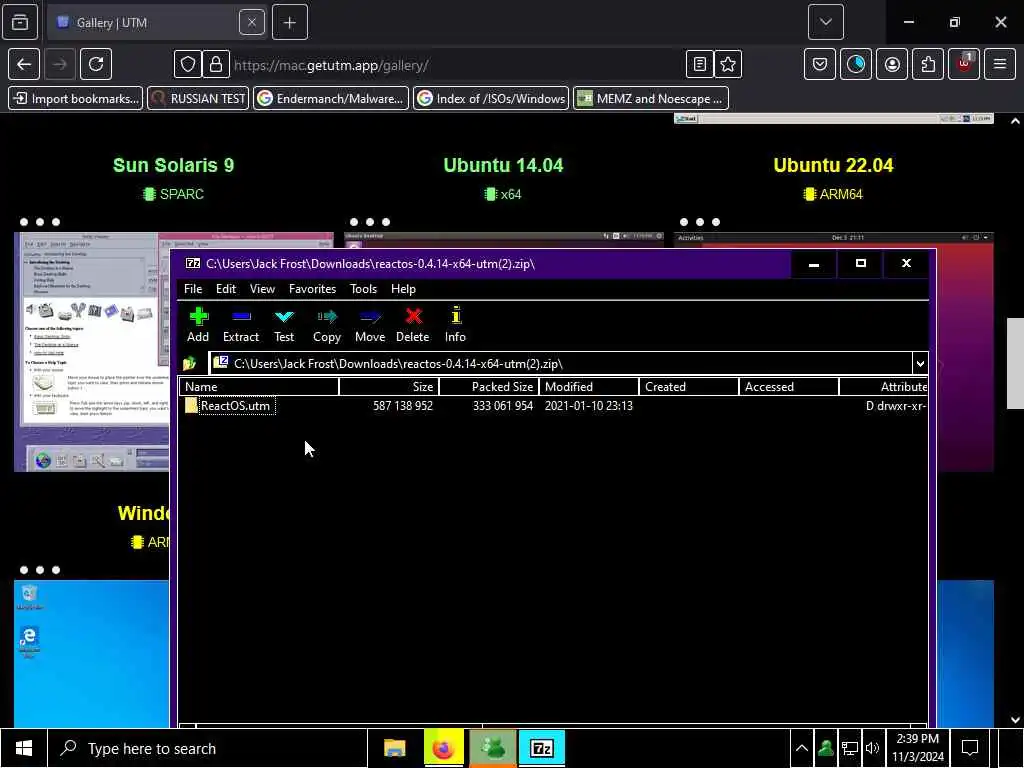Viewport: 1024px width, 768px height.
Task: Sort by the Attributes column header
Action: 883,387
